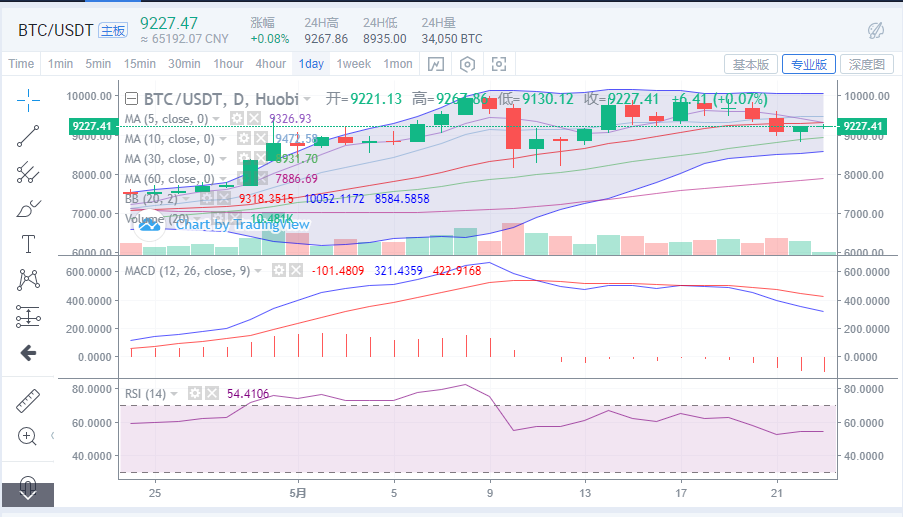Open chart settings hexagon icon
Image resolution: width=903 pixels, height=517 pixels.
point(468,64)
